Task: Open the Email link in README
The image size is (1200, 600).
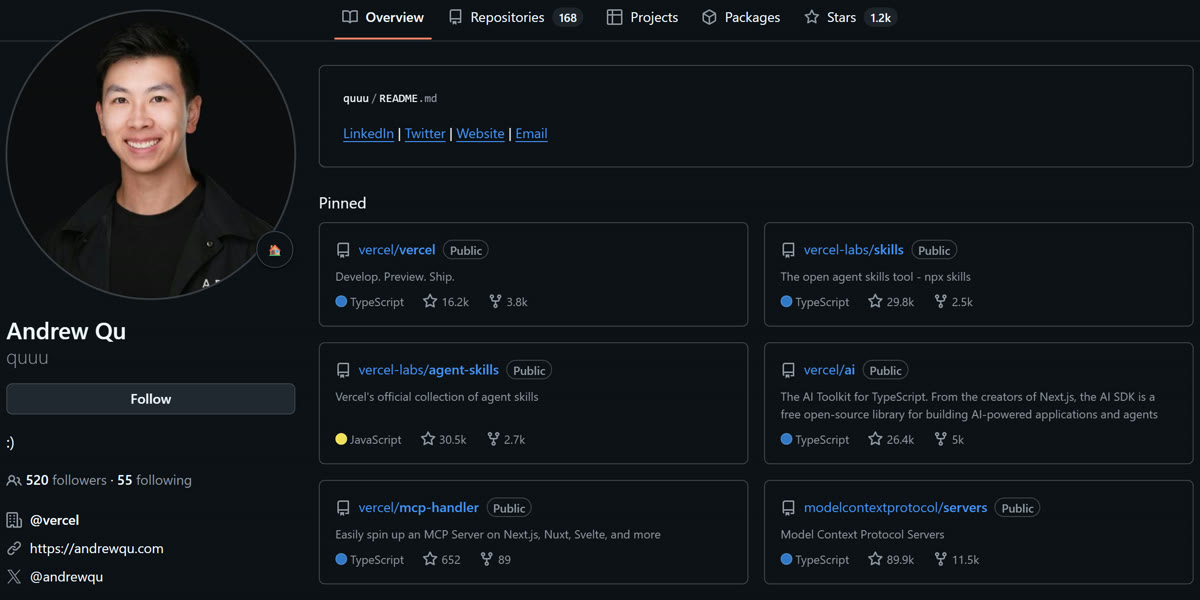Action: (x=531, y=134)
